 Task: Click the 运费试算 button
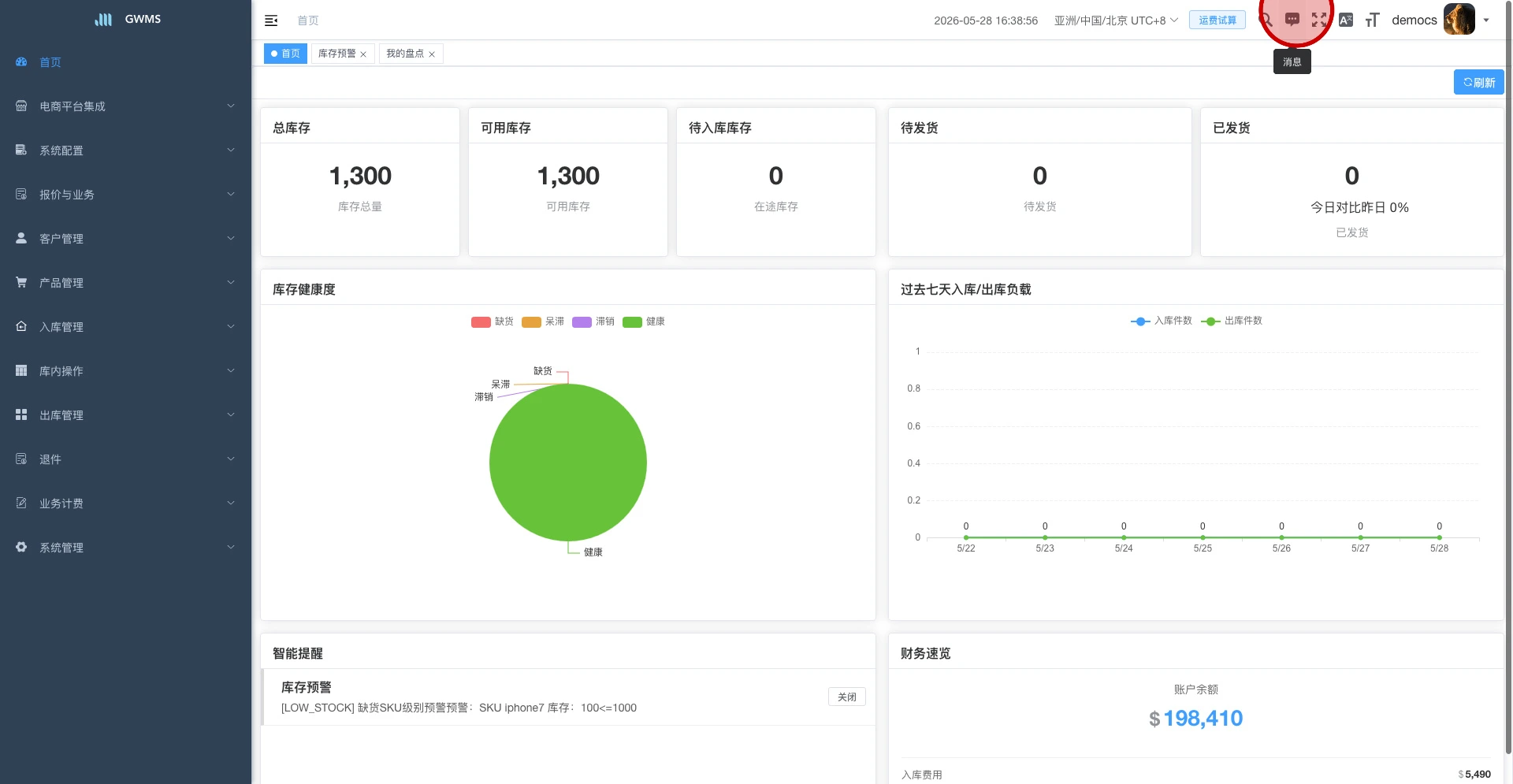point(1217,20)
